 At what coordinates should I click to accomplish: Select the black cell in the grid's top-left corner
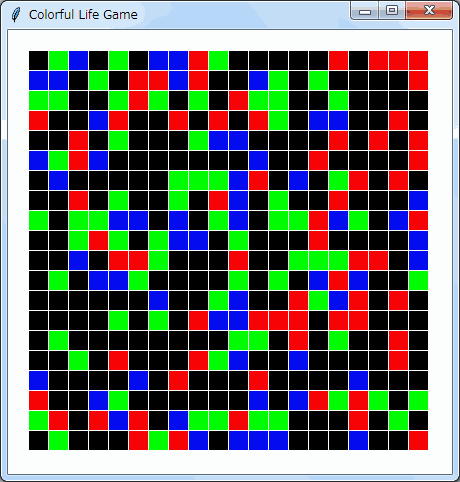point(38,60)
